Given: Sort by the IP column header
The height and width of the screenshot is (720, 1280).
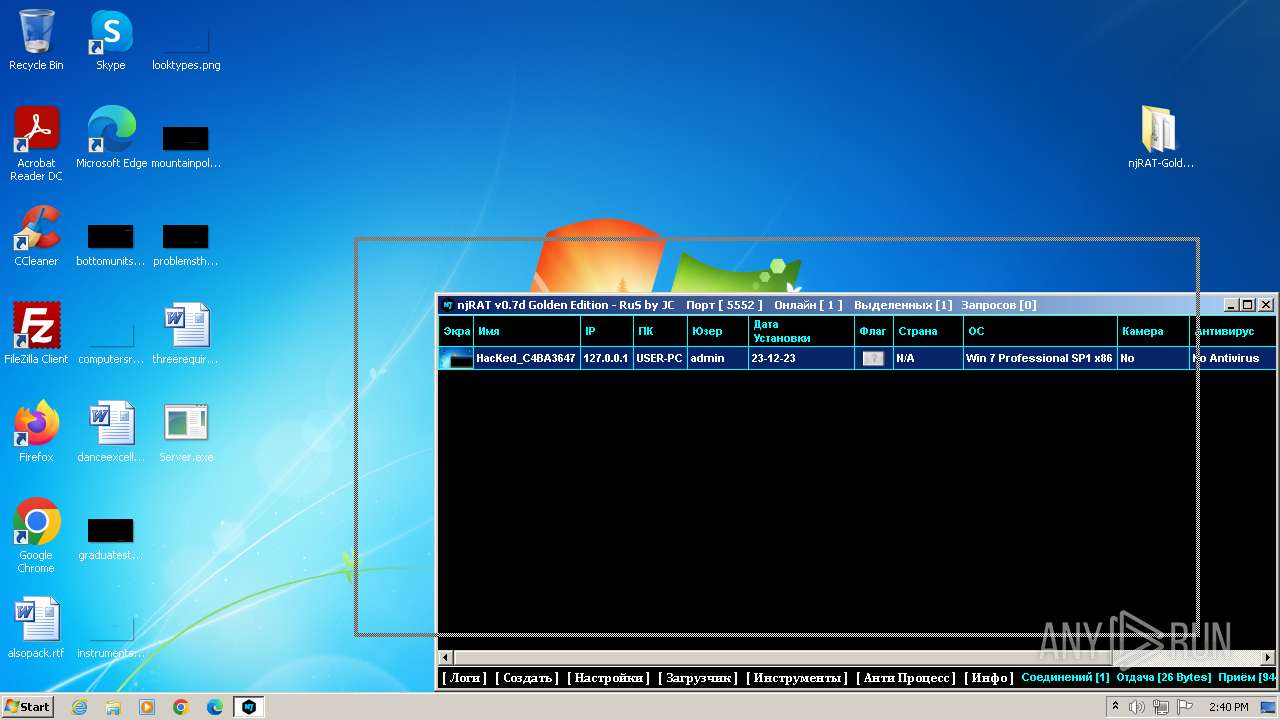Looking at the screenshot, I should coord(607,331).
